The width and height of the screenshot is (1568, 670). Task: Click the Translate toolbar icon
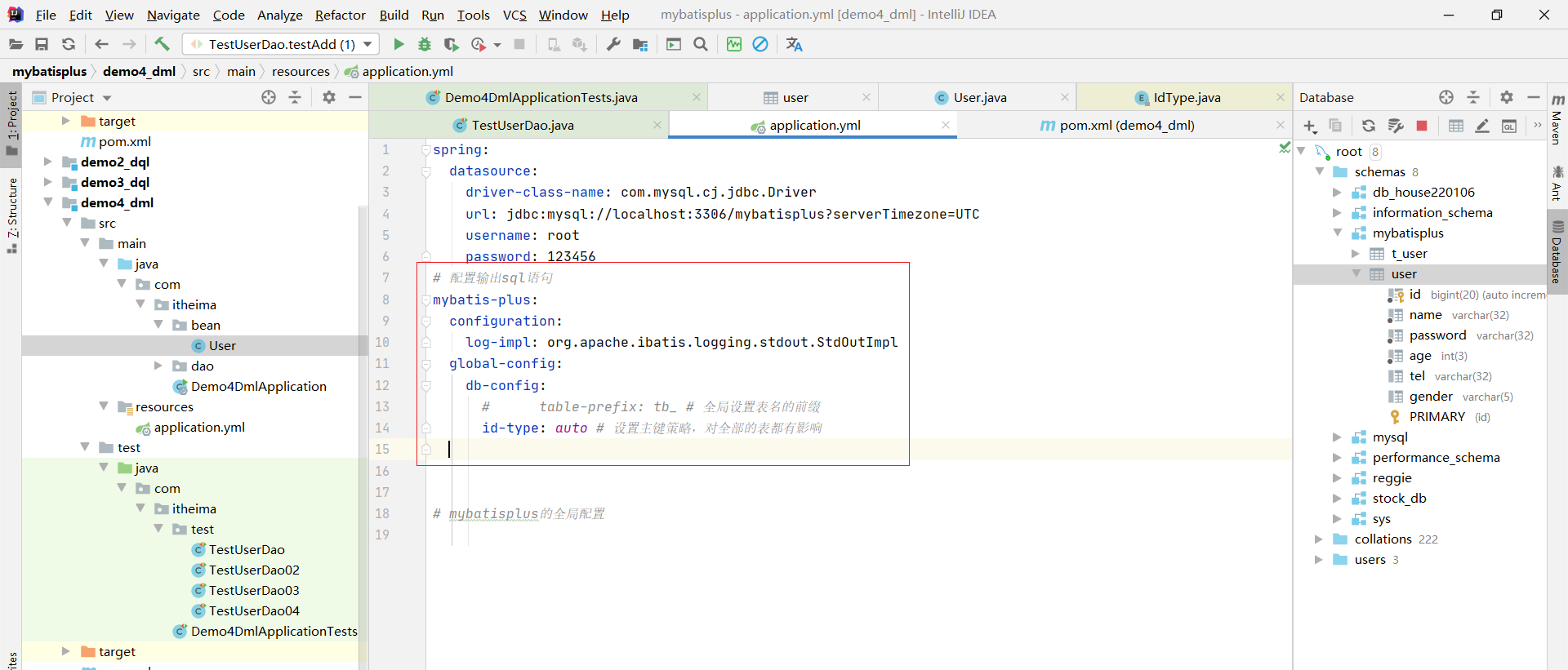[794, 44]
